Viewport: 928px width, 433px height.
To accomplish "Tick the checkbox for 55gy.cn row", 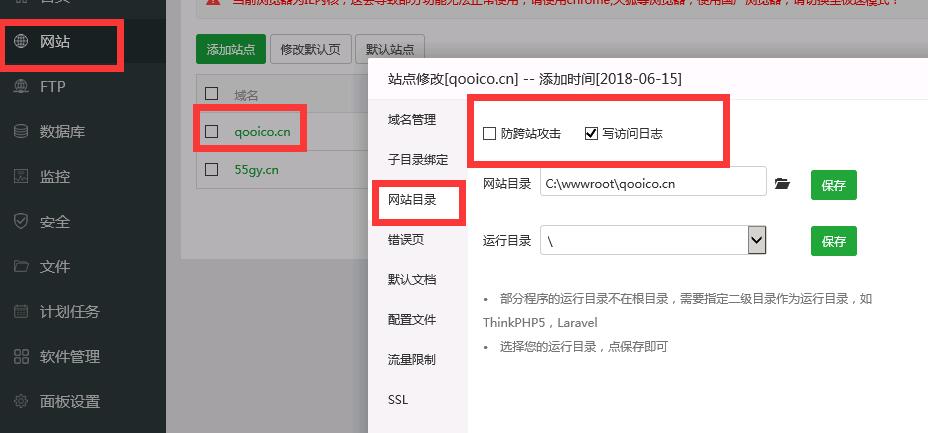I will 211,170.
